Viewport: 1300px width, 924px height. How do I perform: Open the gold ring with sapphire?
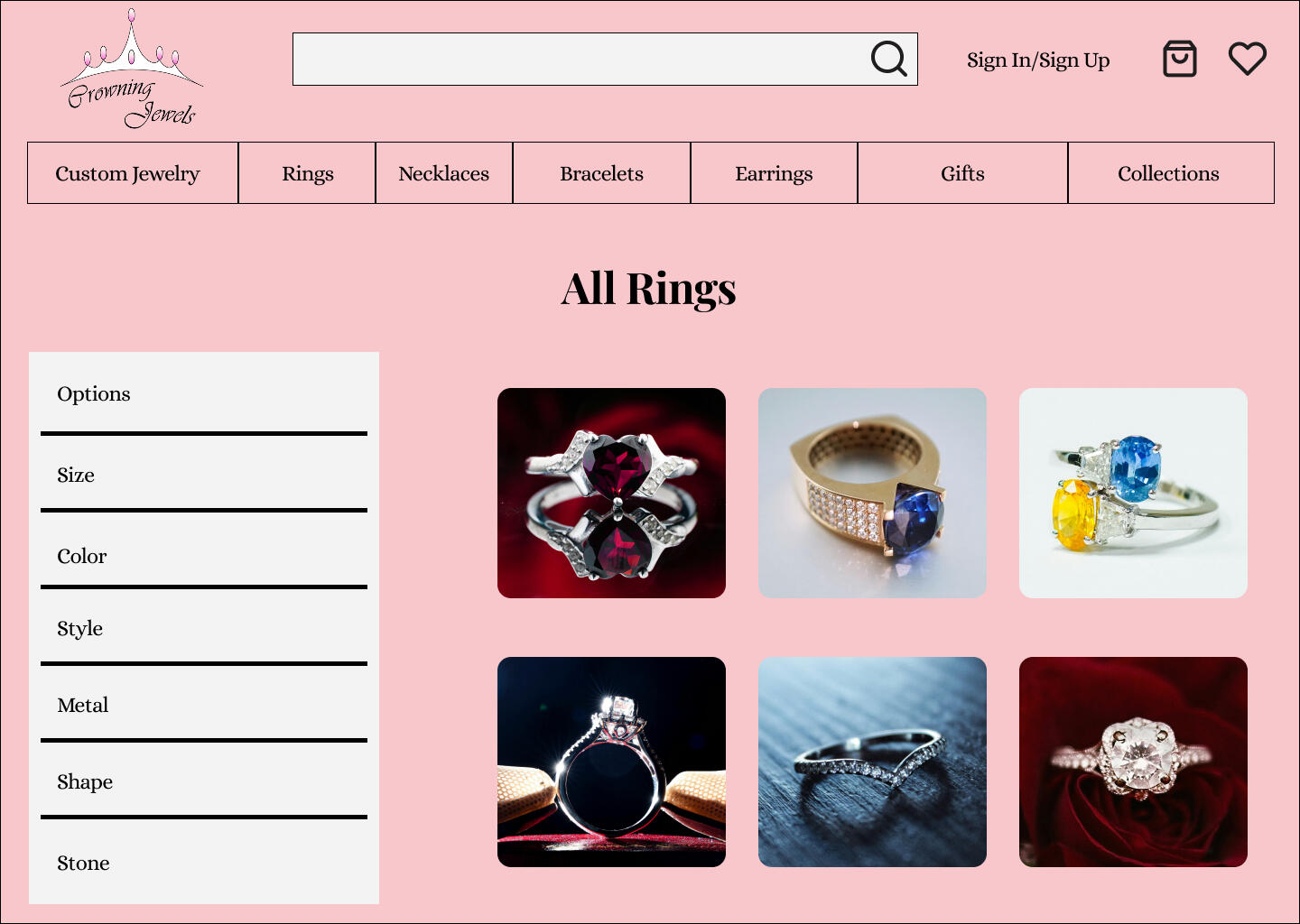(872, 493)
